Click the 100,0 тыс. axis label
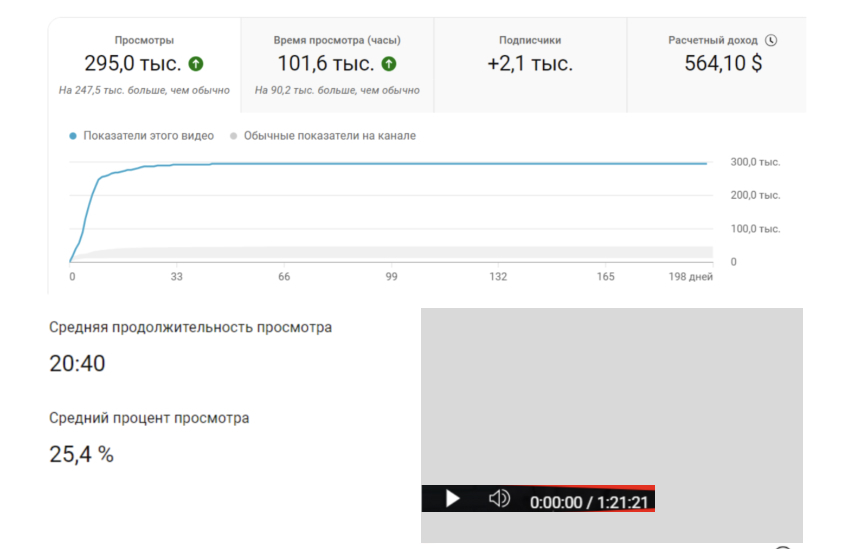This screenshot has height=549, width=843. [x=755, y=229]
